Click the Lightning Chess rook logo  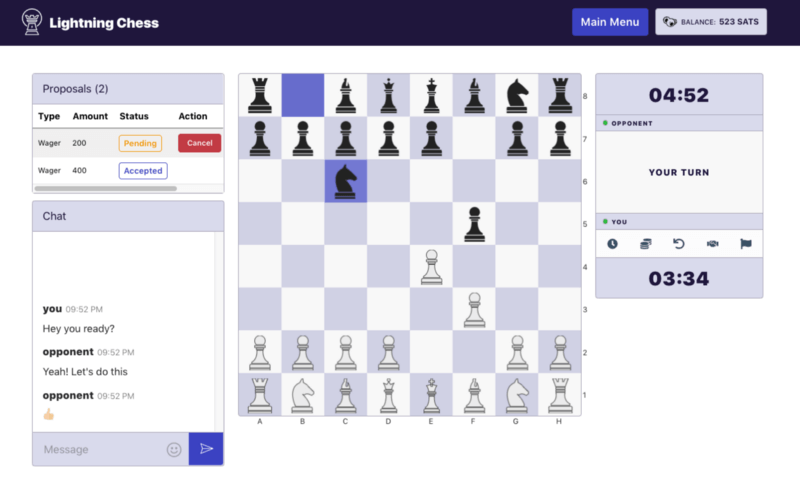pyautogui.click(x=32, y=22)
